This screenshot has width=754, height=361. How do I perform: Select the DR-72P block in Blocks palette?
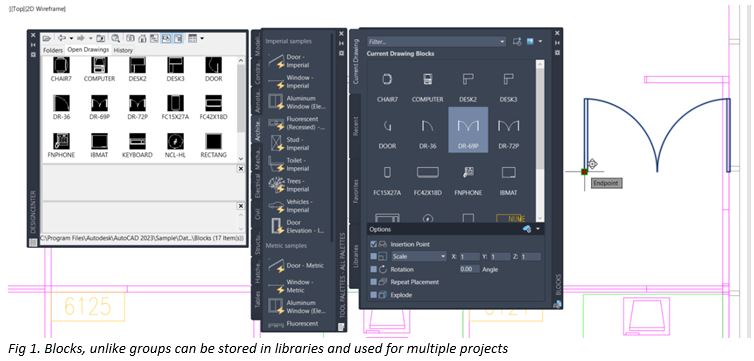click(508, 132)
